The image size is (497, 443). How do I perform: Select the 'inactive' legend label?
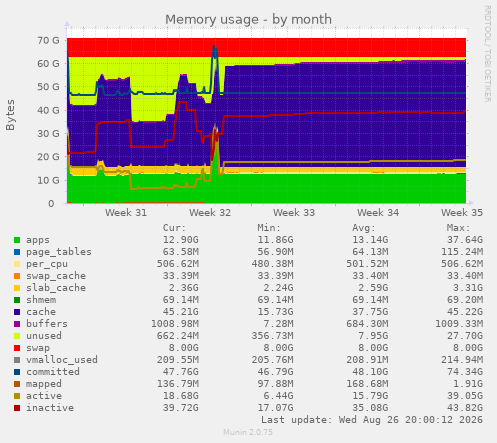(x=50, y=408)
